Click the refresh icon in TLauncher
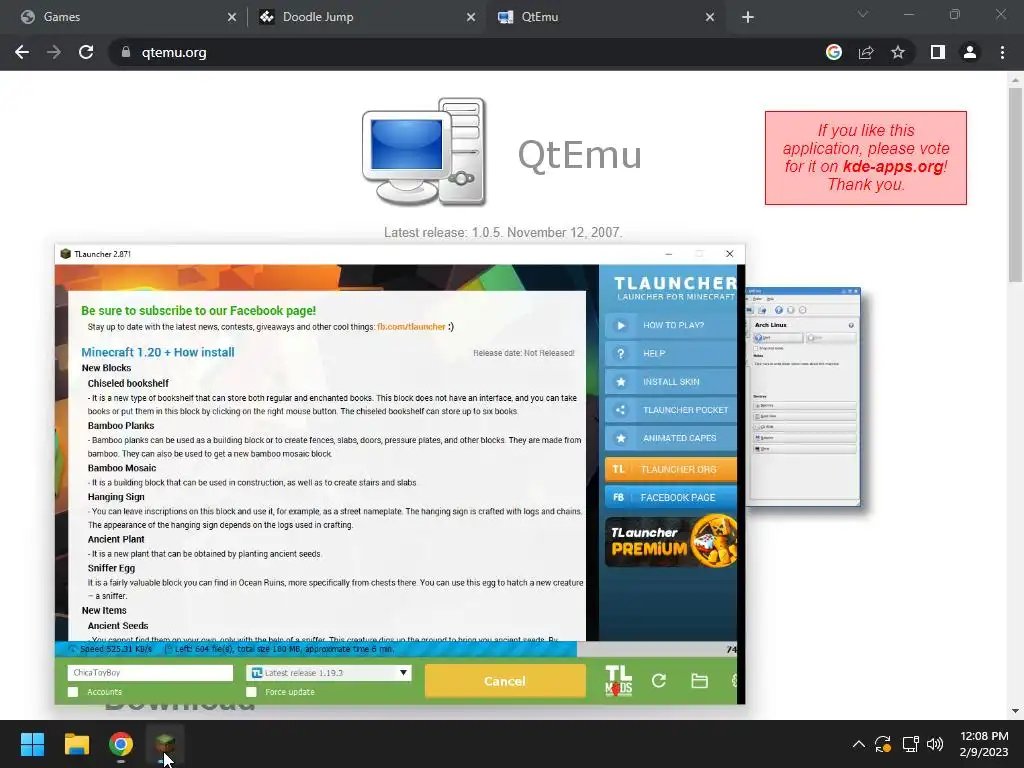The image size is (1024, 768). (x=659, y=681)
